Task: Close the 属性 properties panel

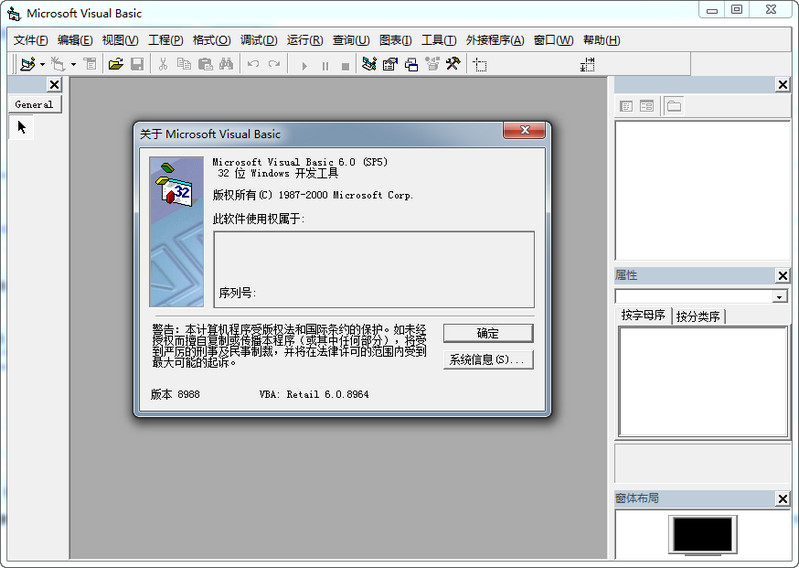Action: (x=783, y=276)
